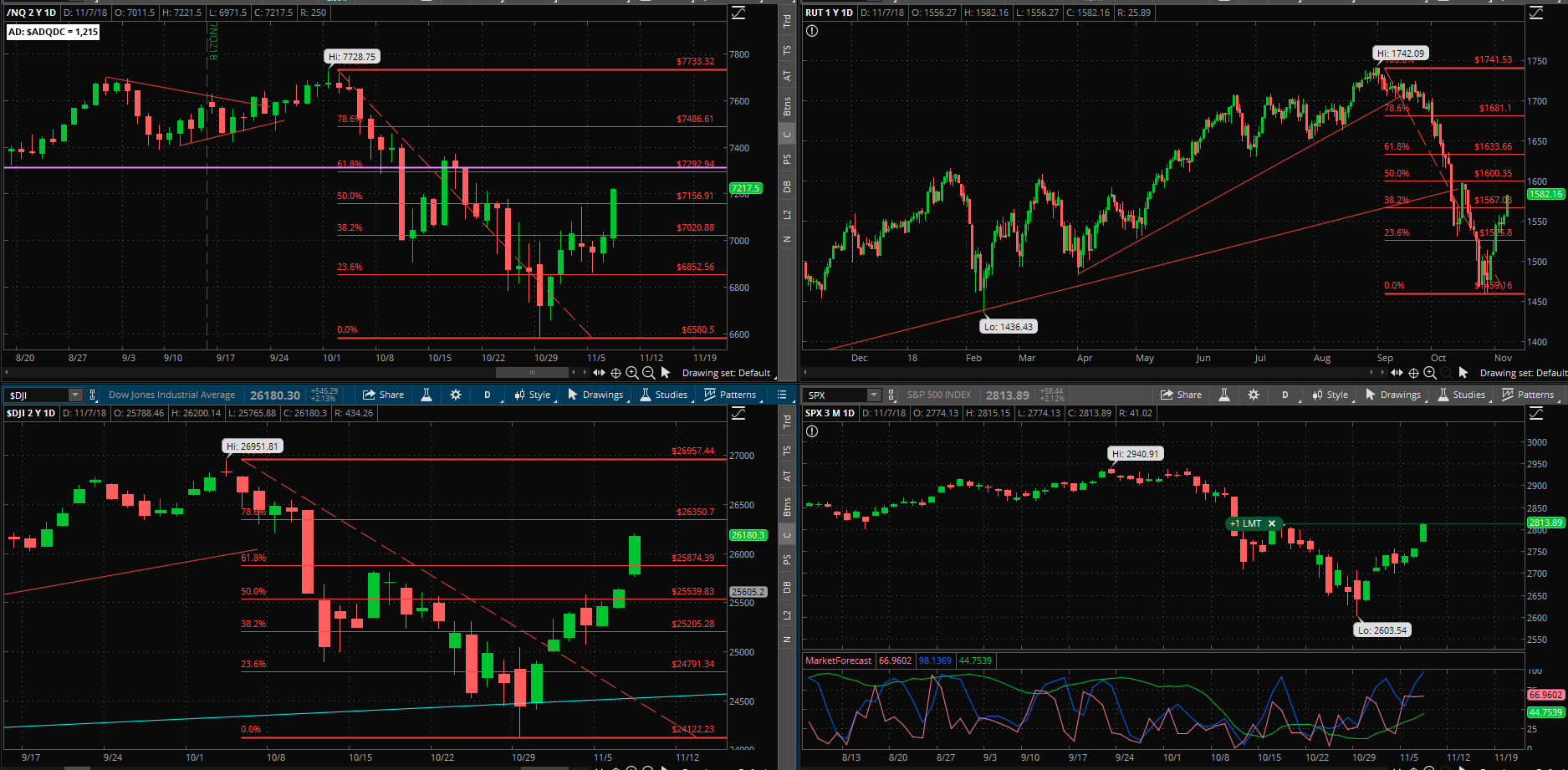The width and height of the screenshot is (1568, 770).
Task: Open the Patterns dropdown in the SPX toolbar
Action: (1529, 395)
